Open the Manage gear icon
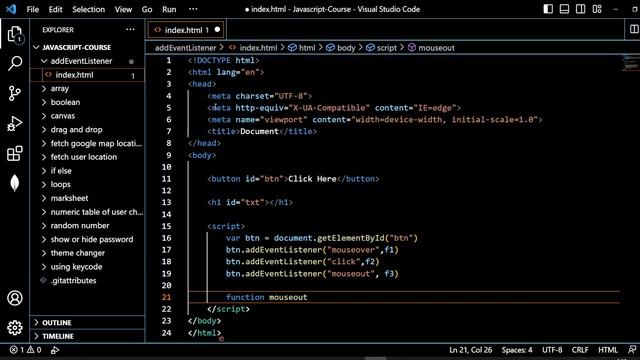This screenshot has height=360, width=640. coord(15,327)
